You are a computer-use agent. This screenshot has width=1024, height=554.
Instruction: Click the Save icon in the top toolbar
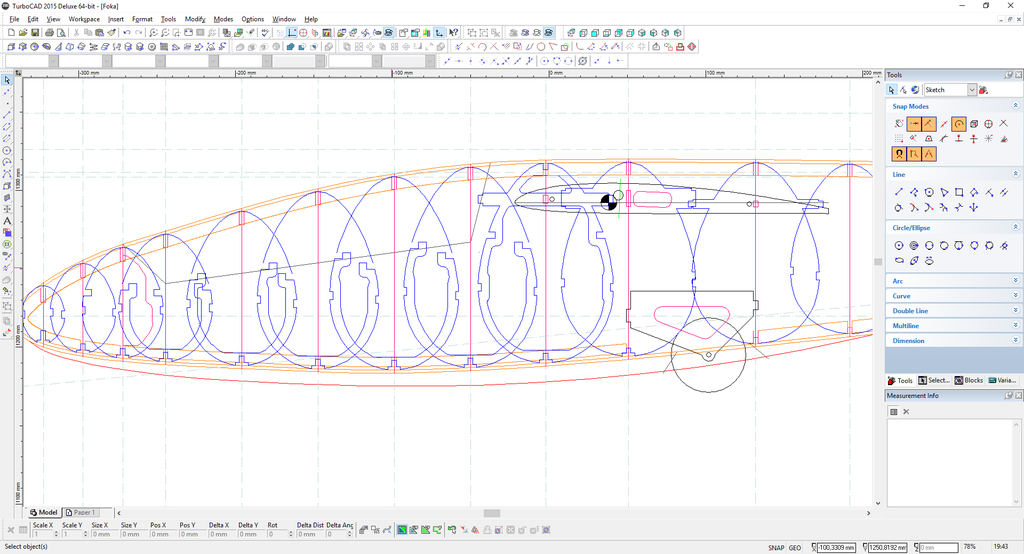pos(35,32)
